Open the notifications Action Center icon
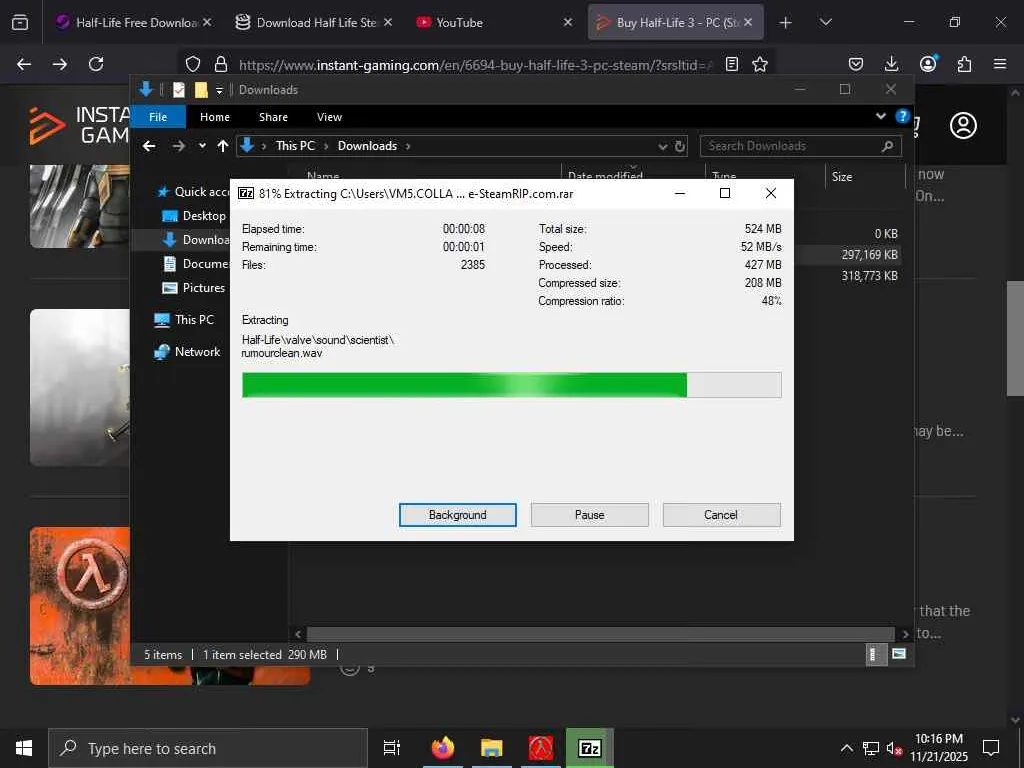The width and height of the screenshot is (1024, 768). 991,748
